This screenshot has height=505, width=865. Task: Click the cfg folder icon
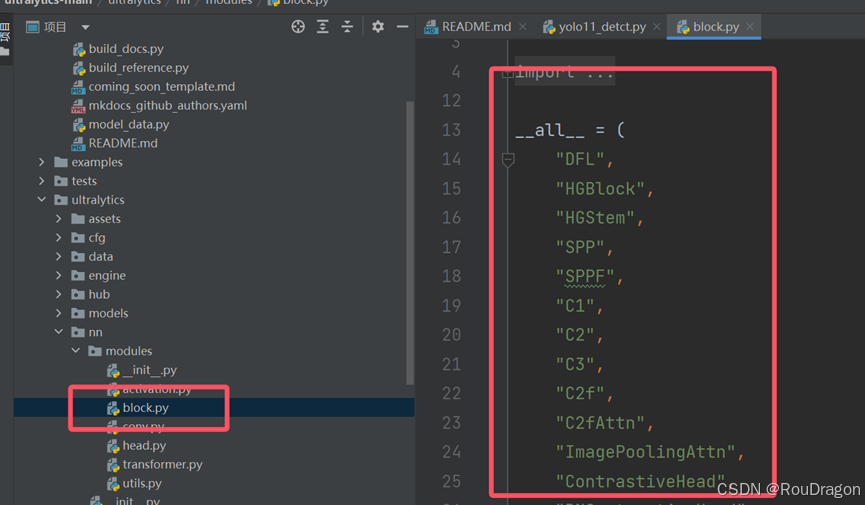78,238
